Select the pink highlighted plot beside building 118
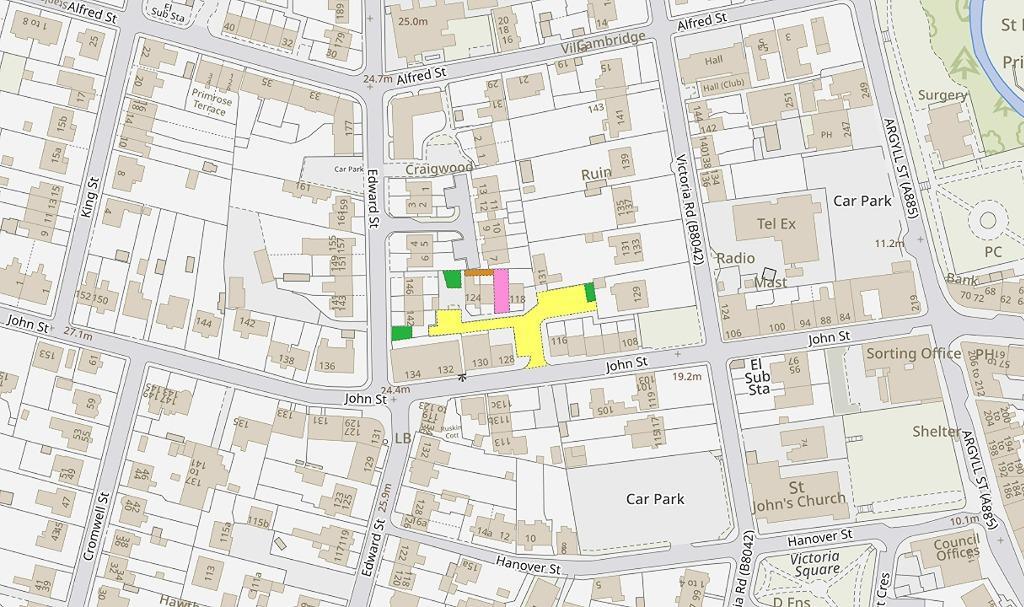Screen dimensions: 1024x607 click(501, 291)
